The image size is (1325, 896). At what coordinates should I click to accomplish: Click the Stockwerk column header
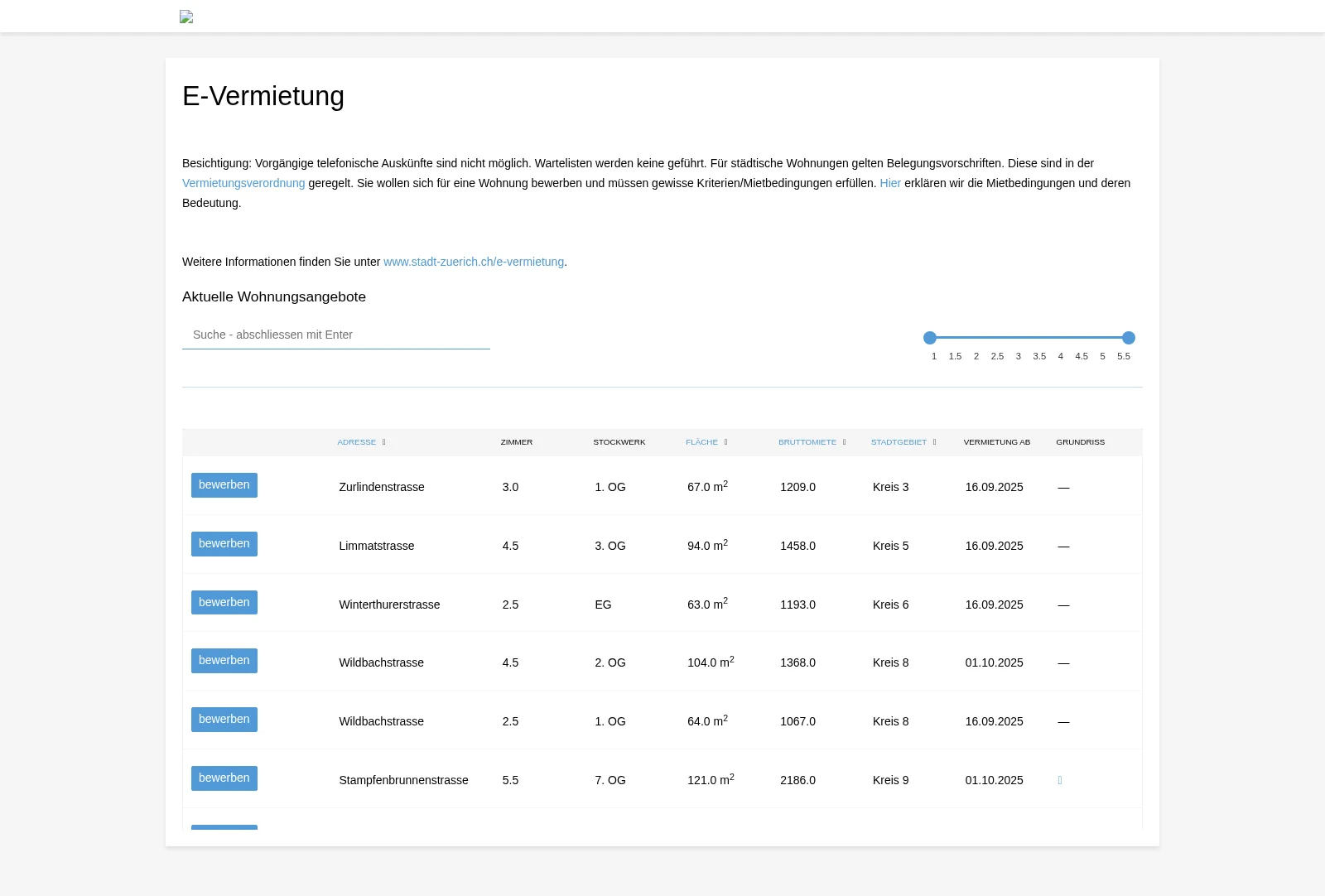point(619,442)
